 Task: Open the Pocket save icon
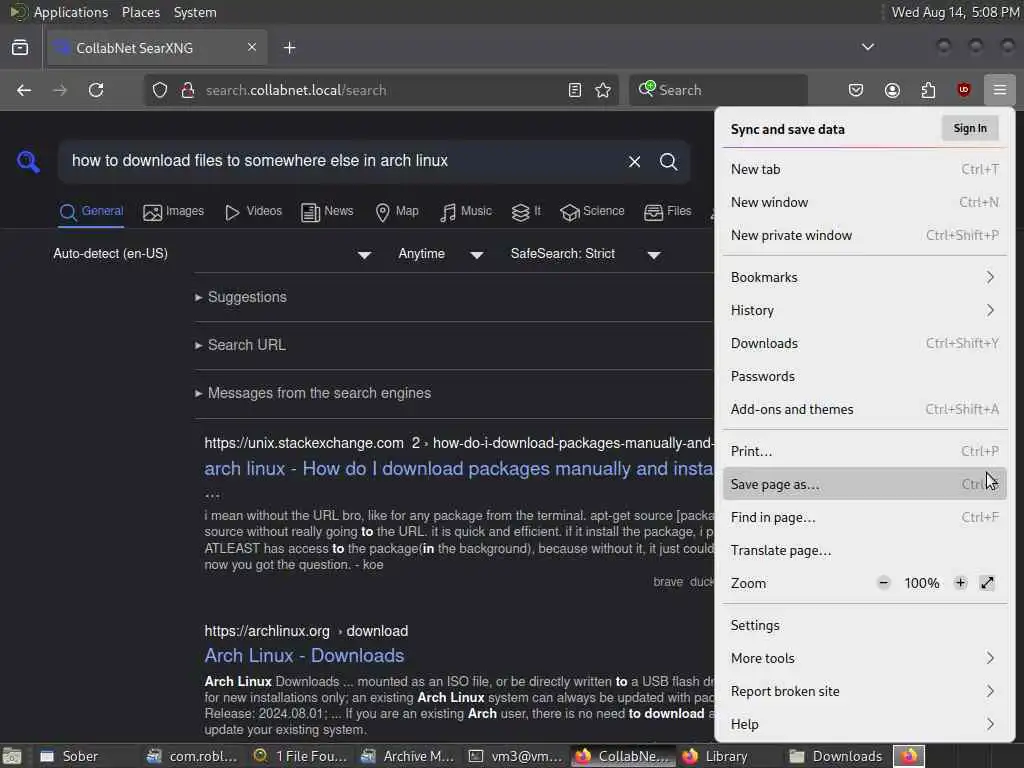click(x=856, y=90)
